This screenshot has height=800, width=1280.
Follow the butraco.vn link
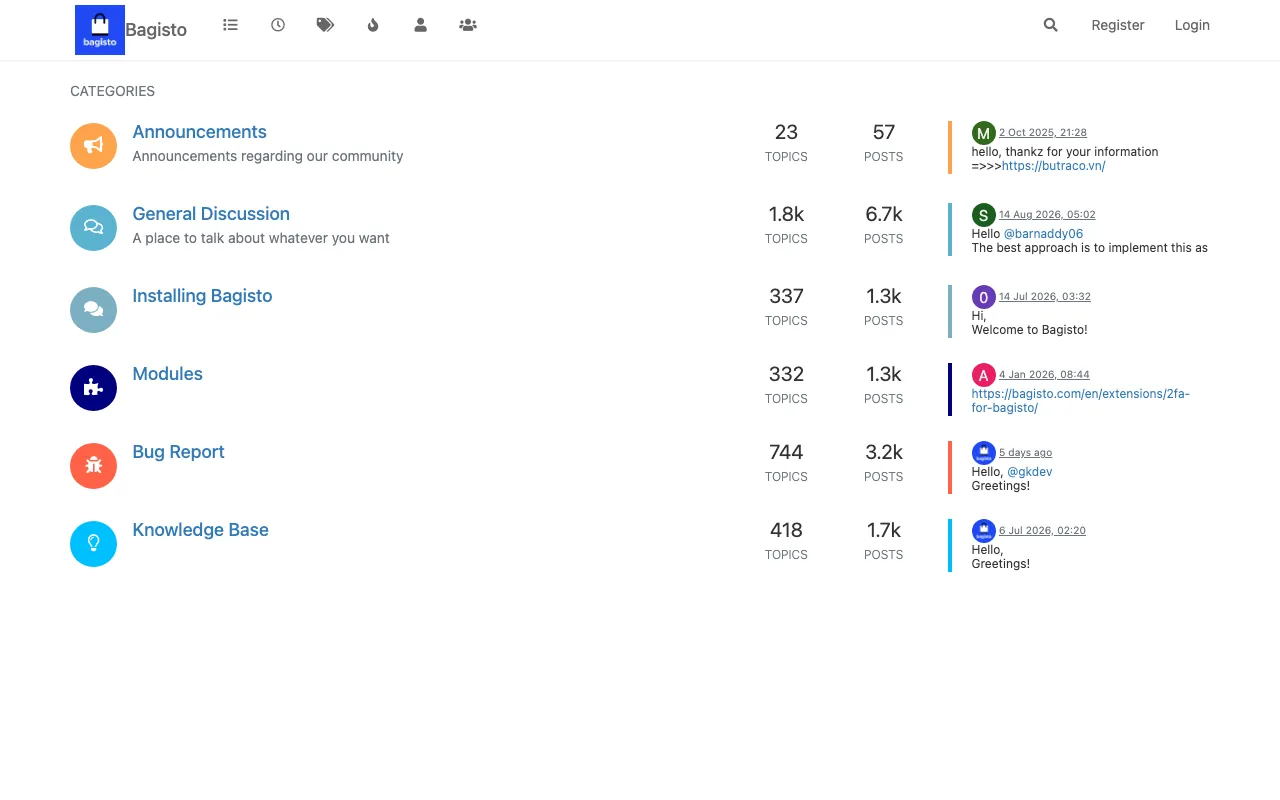1053,166
